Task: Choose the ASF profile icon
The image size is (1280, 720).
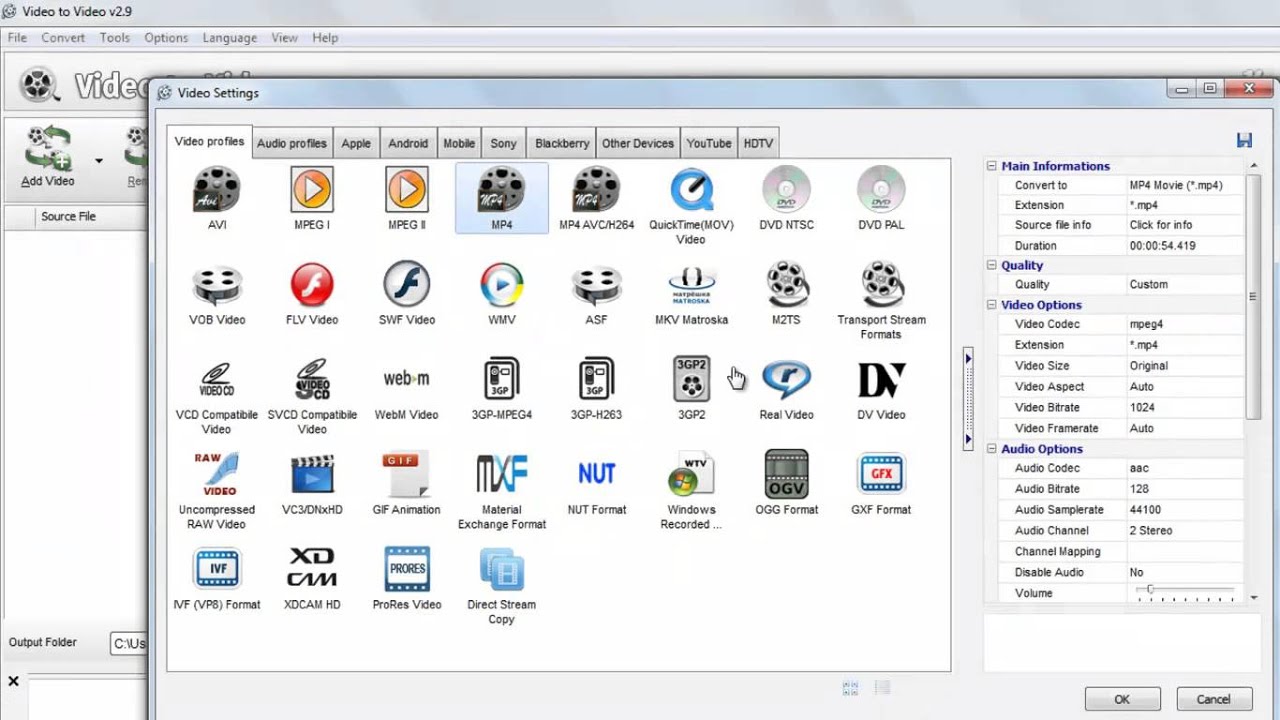Action: coord(597,293)
